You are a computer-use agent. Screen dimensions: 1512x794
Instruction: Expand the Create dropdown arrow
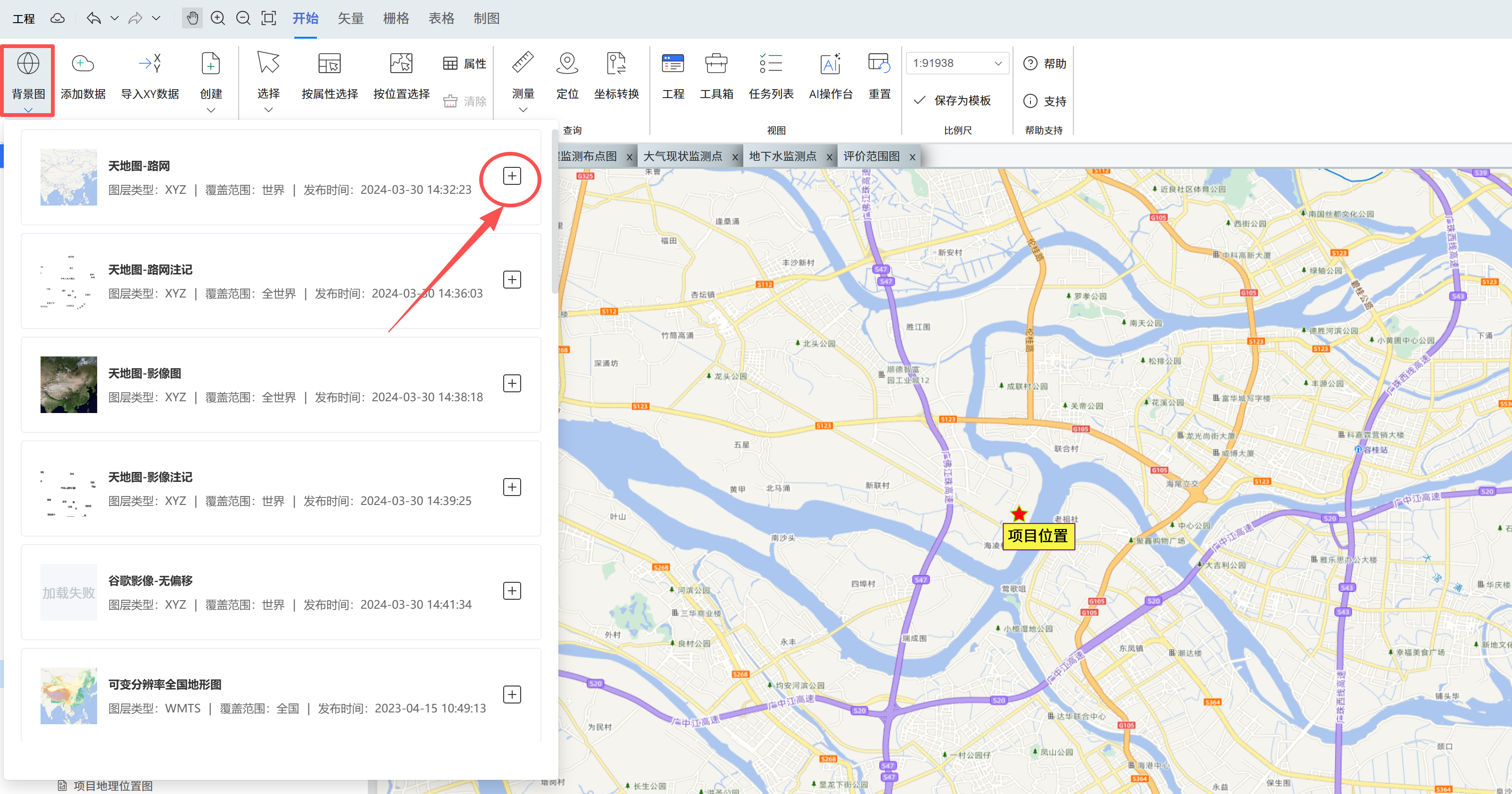pos(211,110)
